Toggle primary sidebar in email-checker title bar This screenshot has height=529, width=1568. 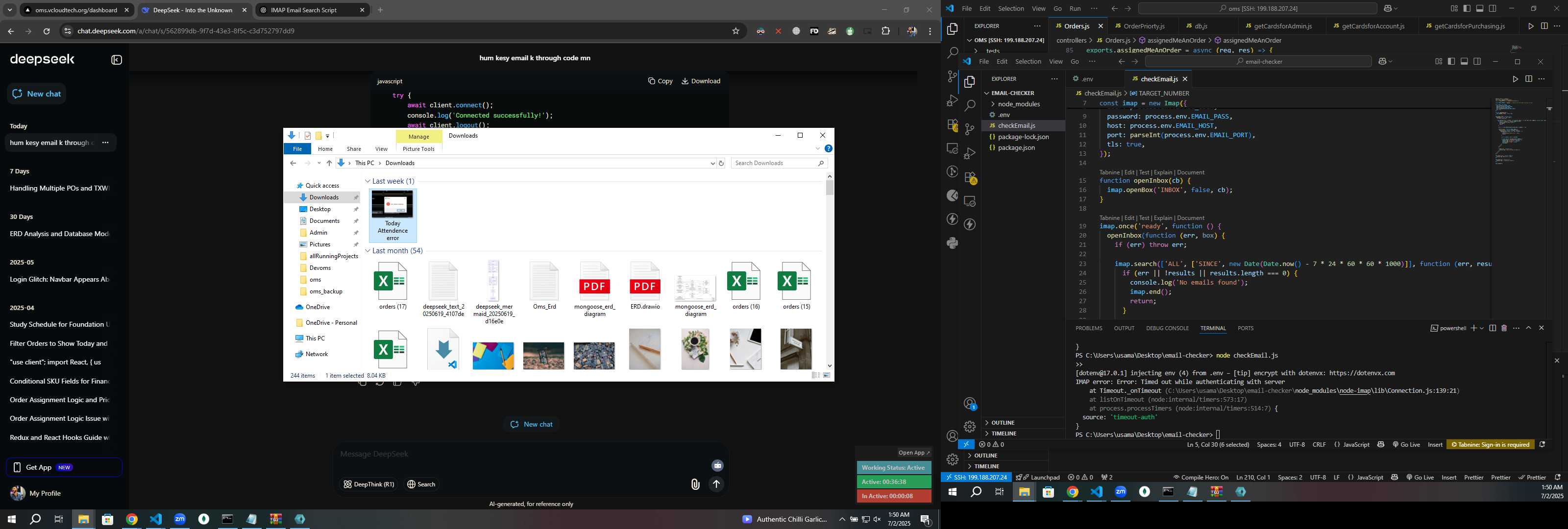1451,62
